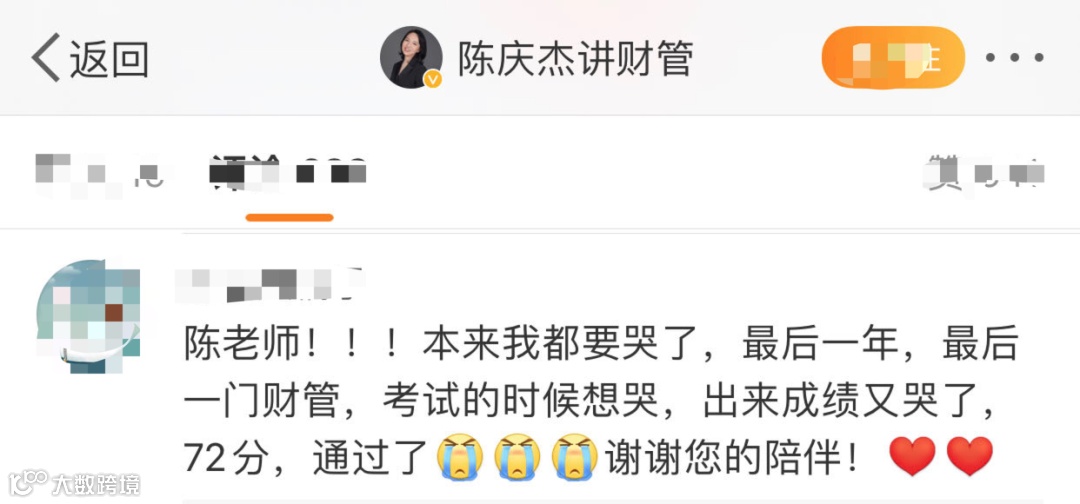Tap the back chevron arrow
Screen dimensions: 1080x504
pyautogui.click(x=45, y=58)
